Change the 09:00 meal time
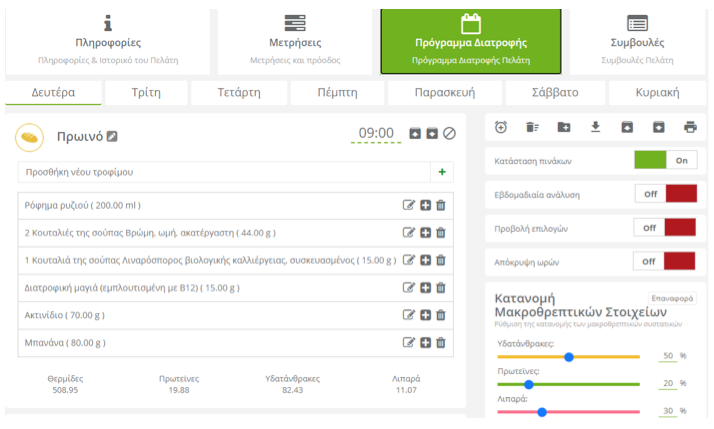Image resolution: width=714 pixels, height=429 pixels. click(376, 133)
